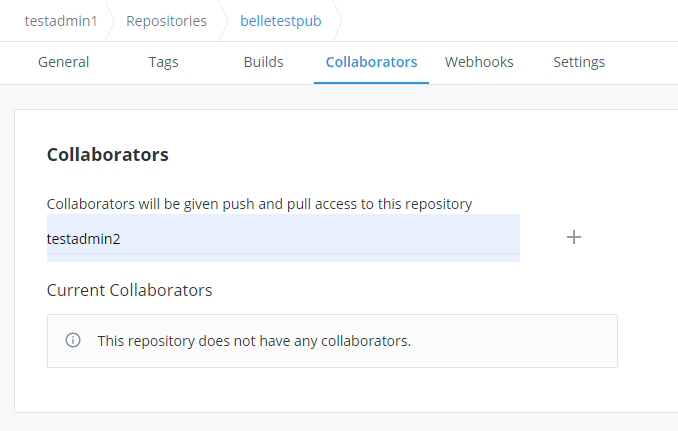Screen dimensions: 678x431
Task: Click the bold Collaborators section heading
Action: point(108,155)
